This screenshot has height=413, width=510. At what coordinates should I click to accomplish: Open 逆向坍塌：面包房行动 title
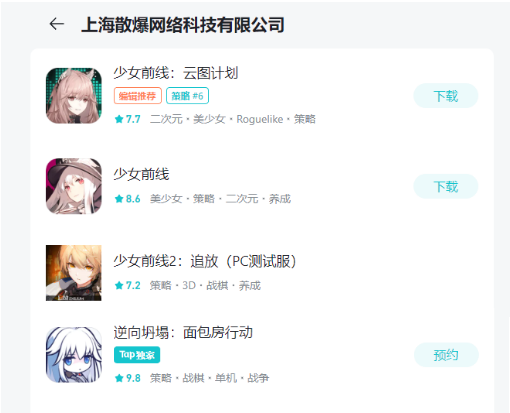pyautogui.click(x=183, y=333)
